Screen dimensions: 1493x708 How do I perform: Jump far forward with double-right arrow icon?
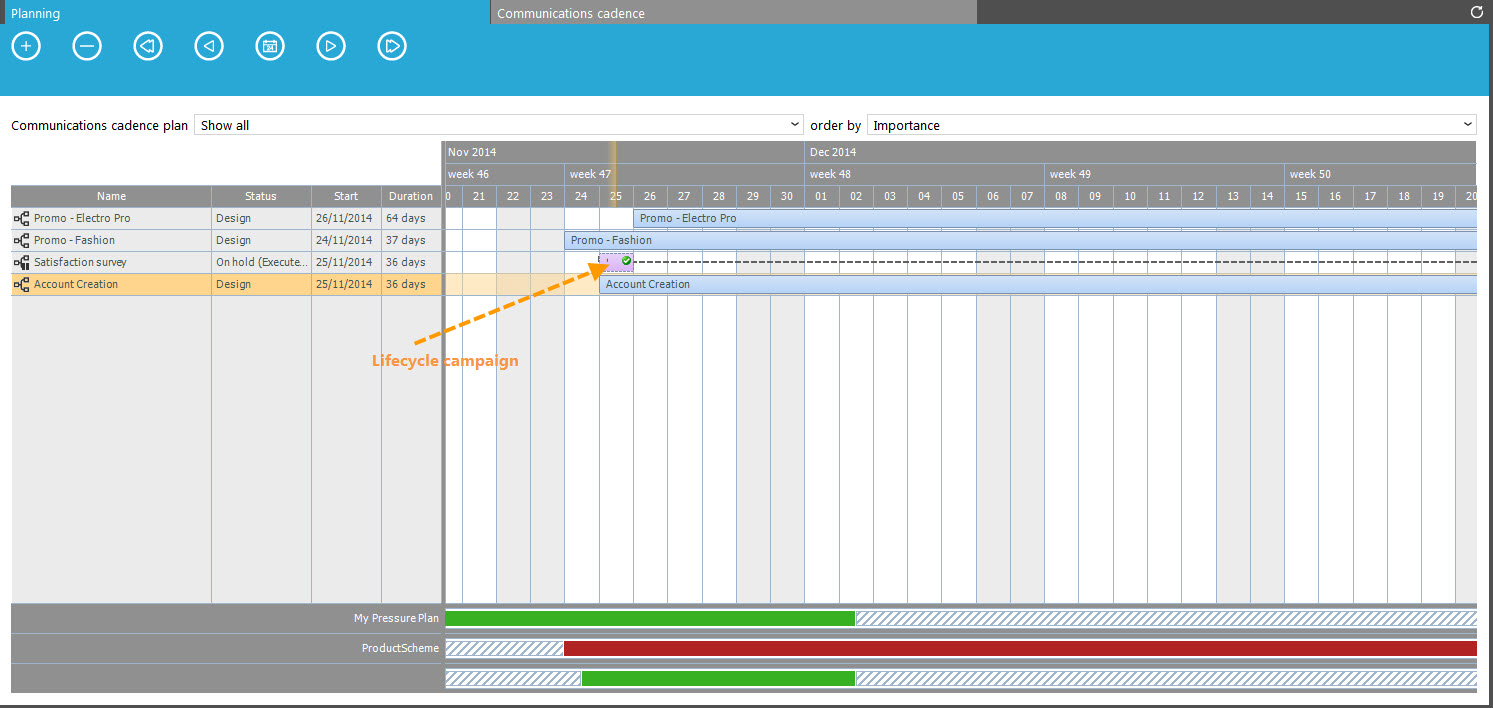[x=392, y=46]
